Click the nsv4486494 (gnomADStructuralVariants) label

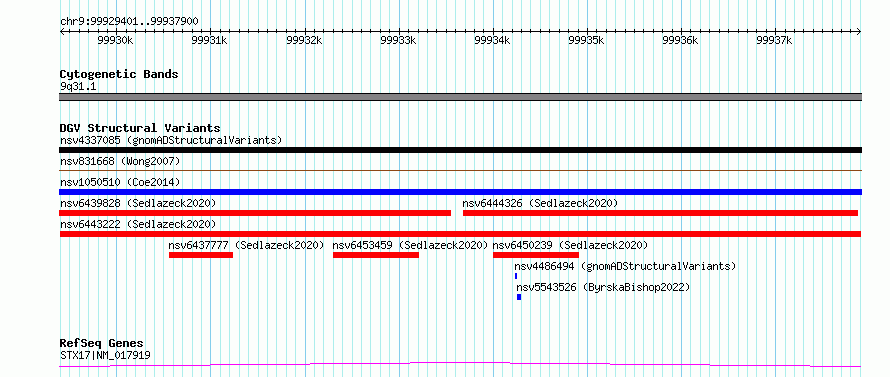[x=625, y=266]
